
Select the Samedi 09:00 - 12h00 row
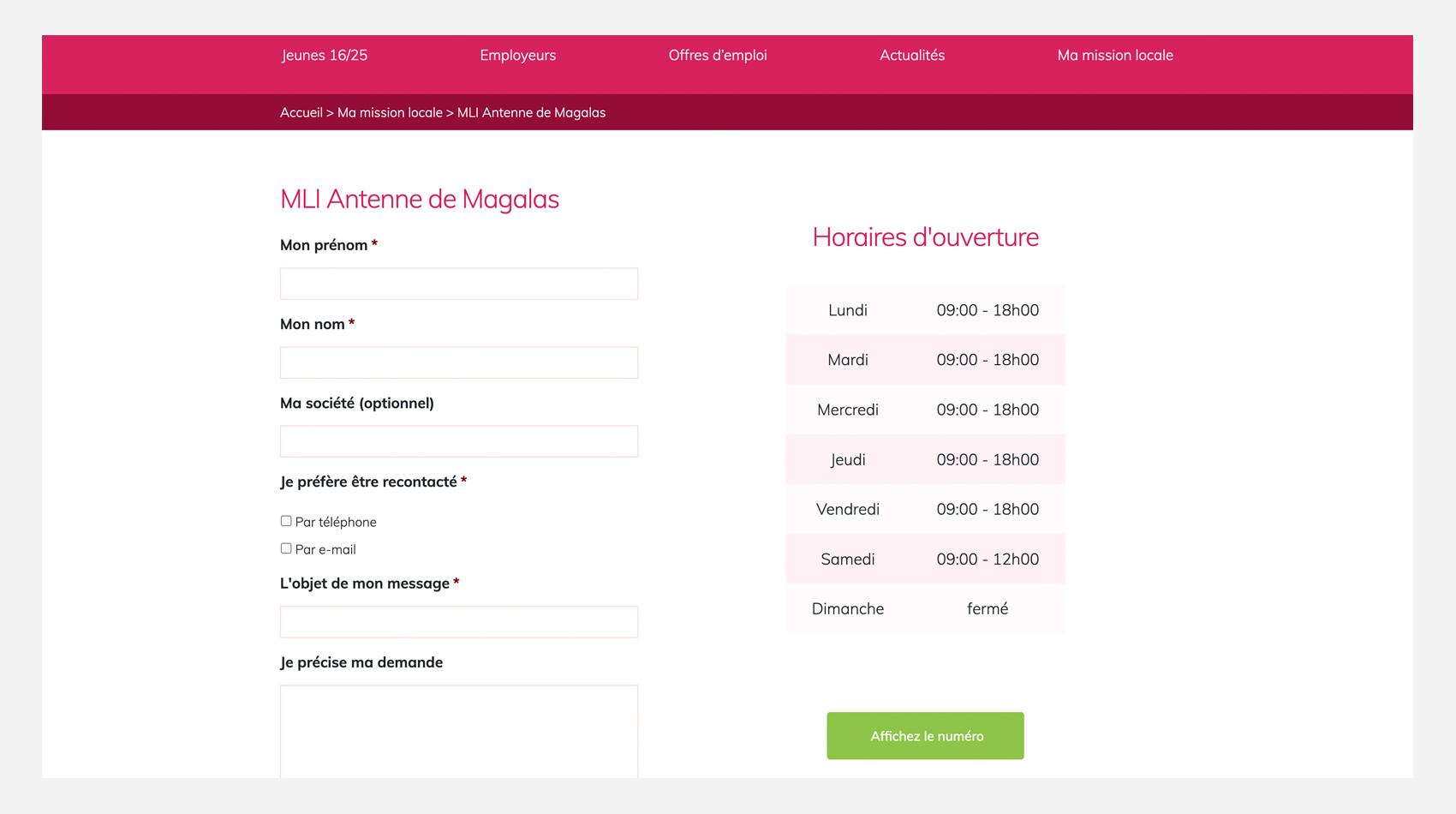[x=924, y=559]
